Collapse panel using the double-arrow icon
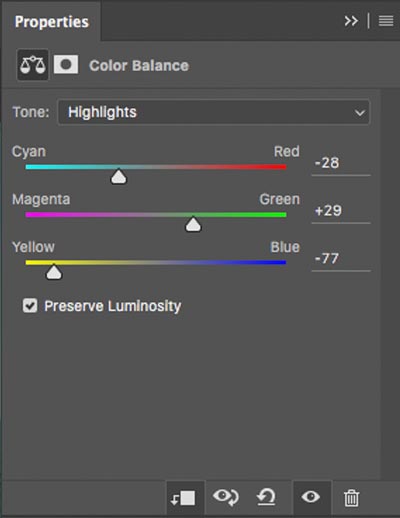This screenshot has width=400, height=518. (351, 21)
